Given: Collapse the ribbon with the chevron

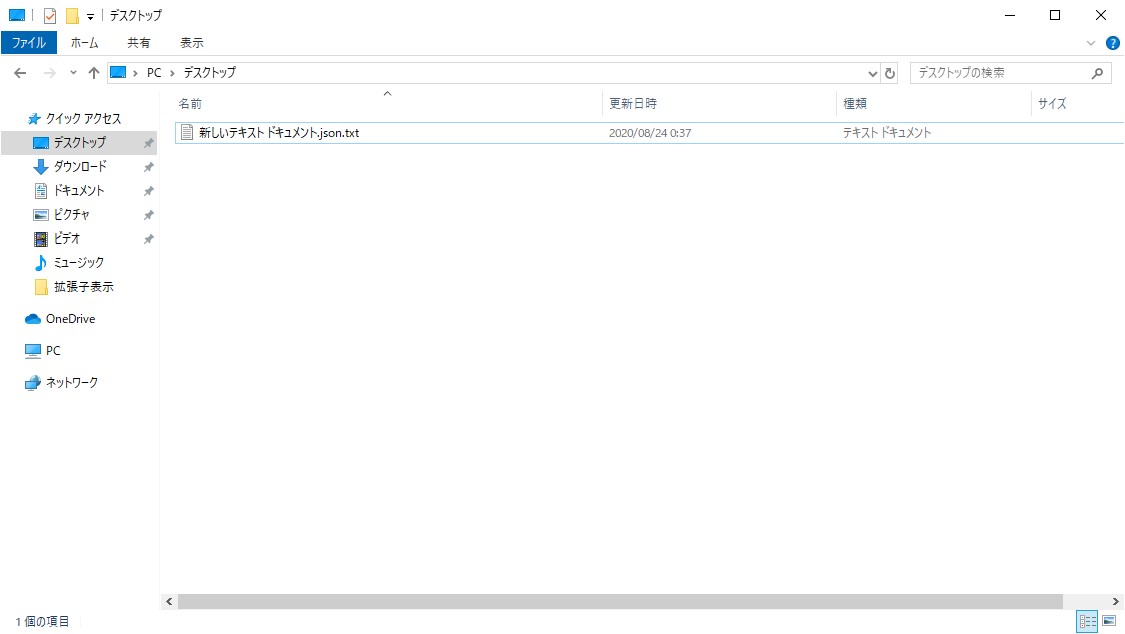Looking at the screenshot, I should tap(1090, 42).
